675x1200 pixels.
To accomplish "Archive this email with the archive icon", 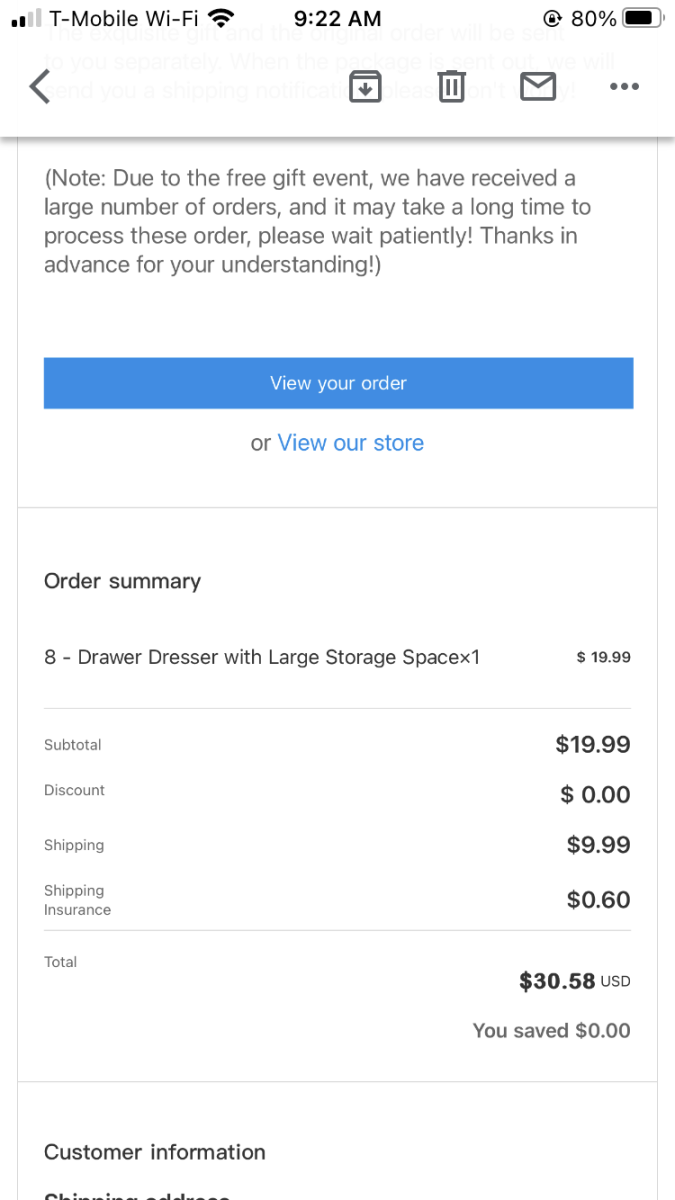I will tap(365, 87).
